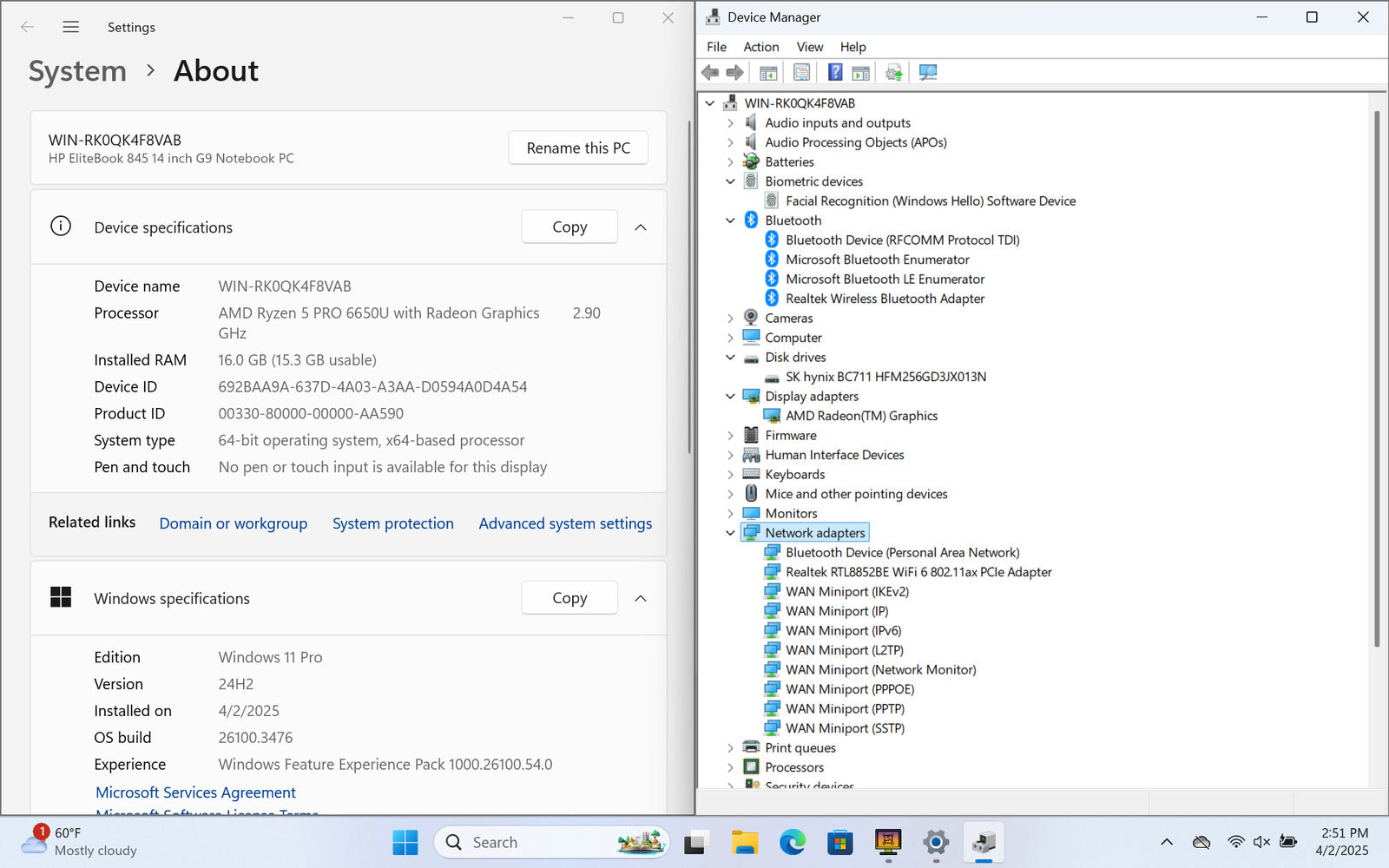This screenshot has height=868, width=1389.
Task: Open Windows Start menu
Action: tap(405, 842)
